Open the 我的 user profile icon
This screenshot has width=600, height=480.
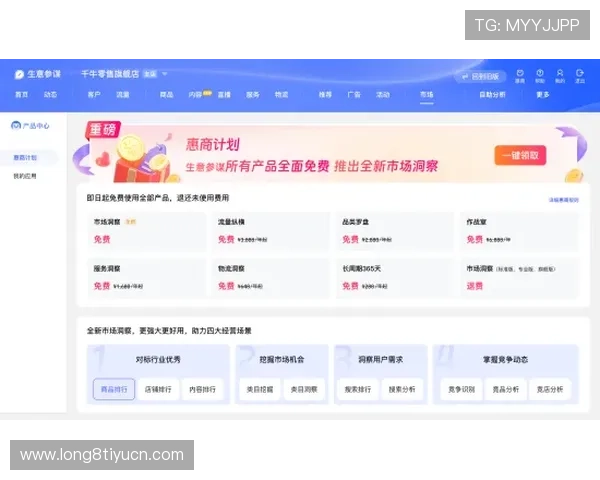[560, 76]
